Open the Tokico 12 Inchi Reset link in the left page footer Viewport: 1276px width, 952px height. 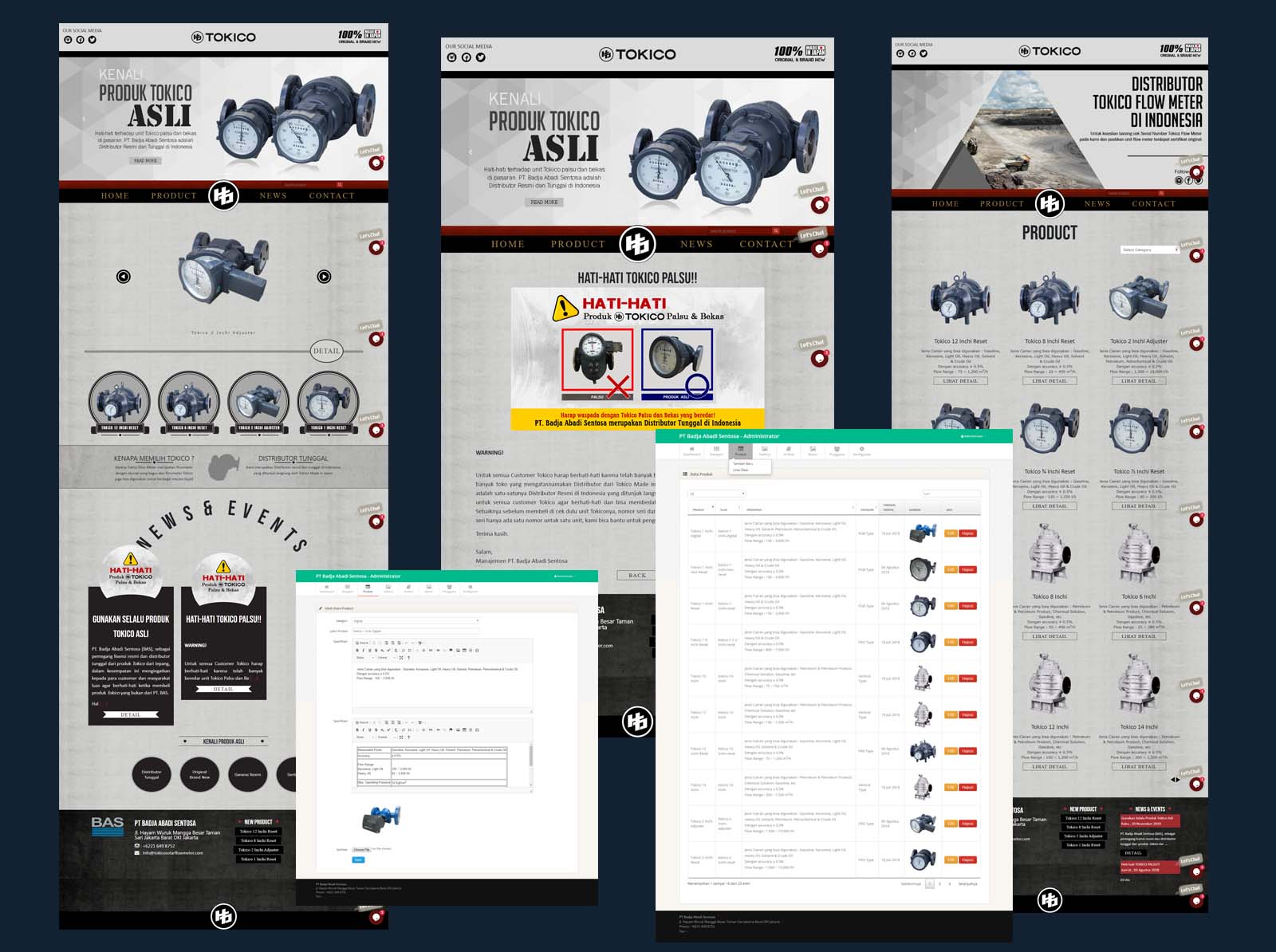tap(258, 832)
